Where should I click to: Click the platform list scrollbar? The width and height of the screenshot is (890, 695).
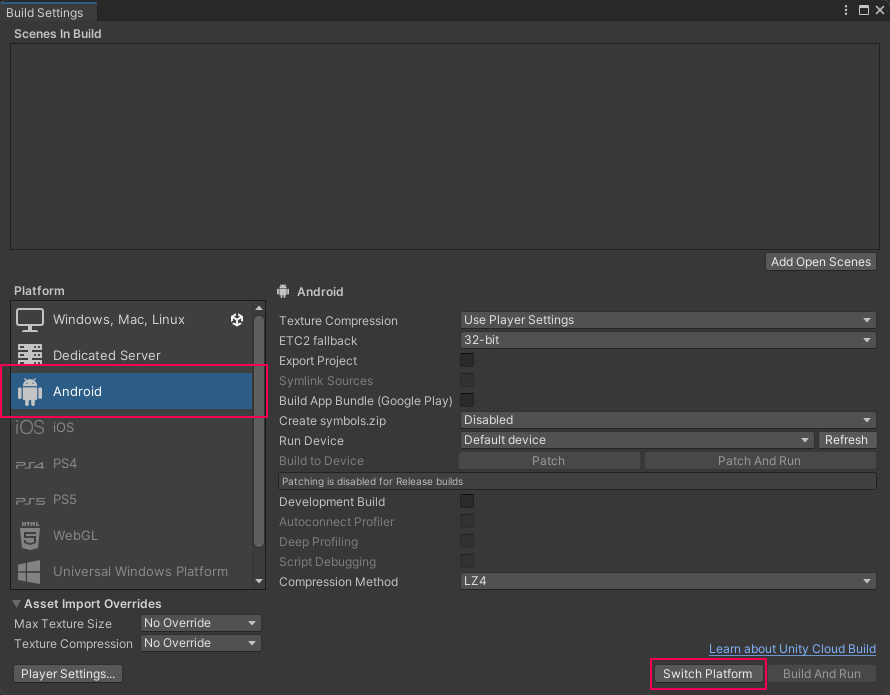pyautogui.click(x=259, y=440)
